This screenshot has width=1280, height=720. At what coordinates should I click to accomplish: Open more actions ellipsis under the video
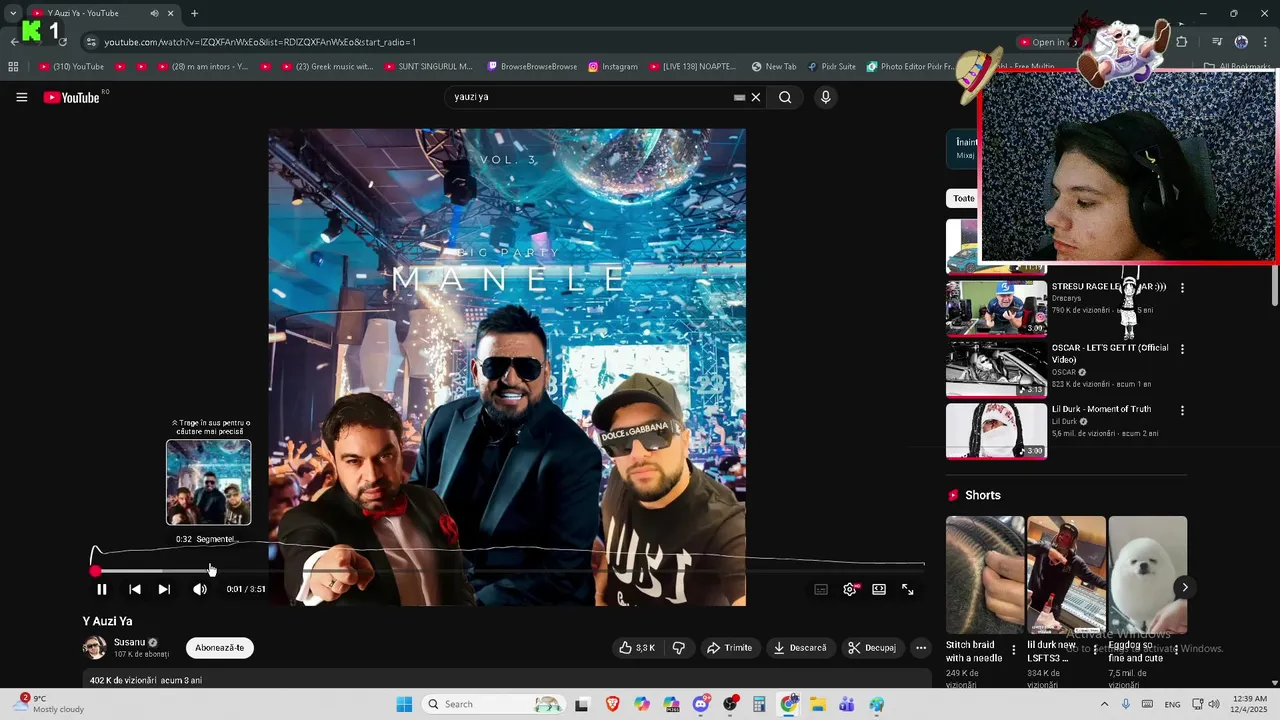click(921, 648)
